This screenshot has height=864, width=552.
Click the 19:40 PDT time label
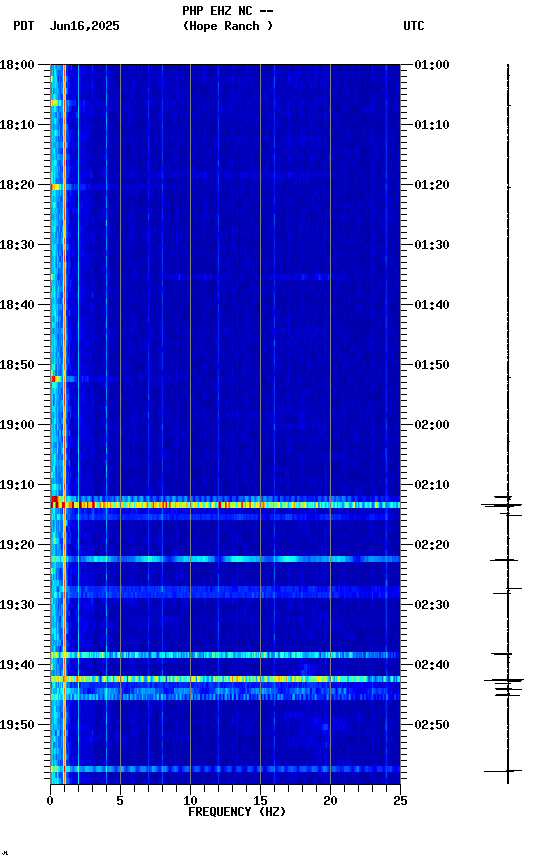pos(17,665)
